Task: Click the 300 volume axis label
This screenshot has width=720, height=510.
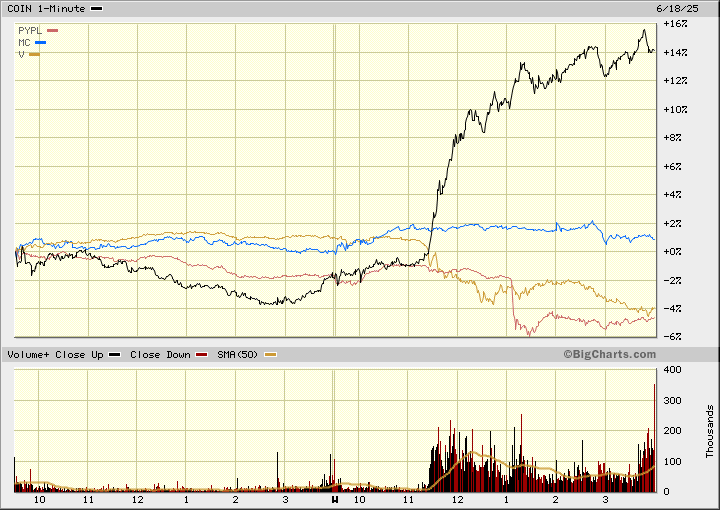Action: [673, 400]
